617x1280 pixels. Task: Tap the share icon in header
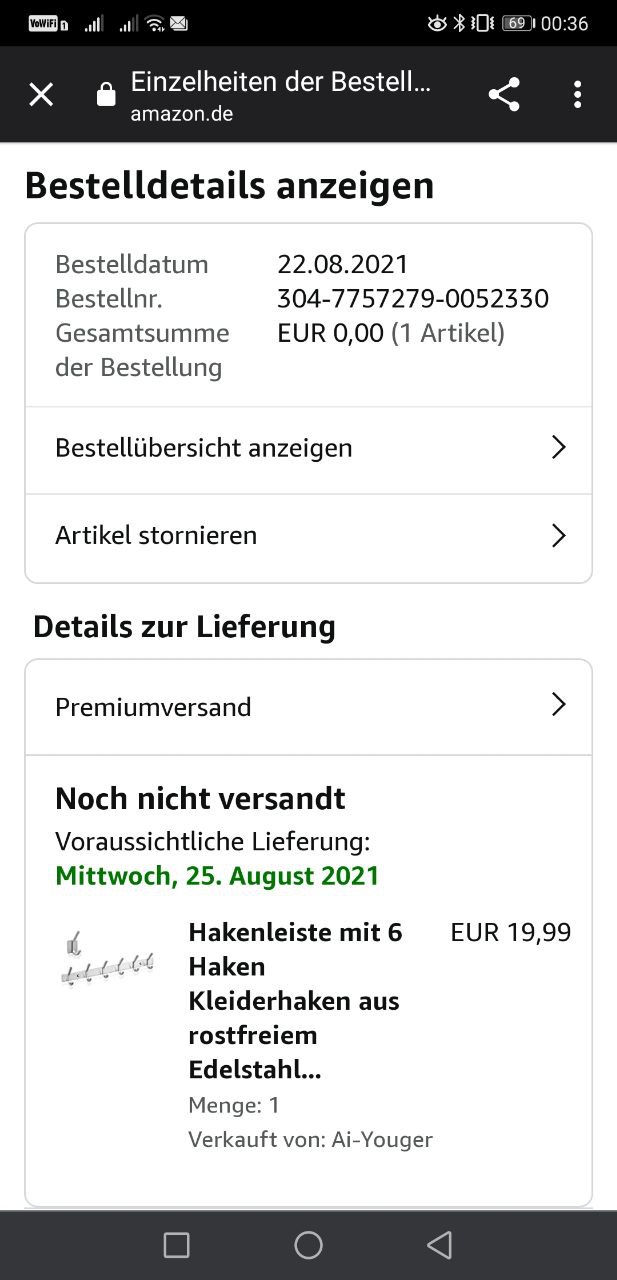504,95
